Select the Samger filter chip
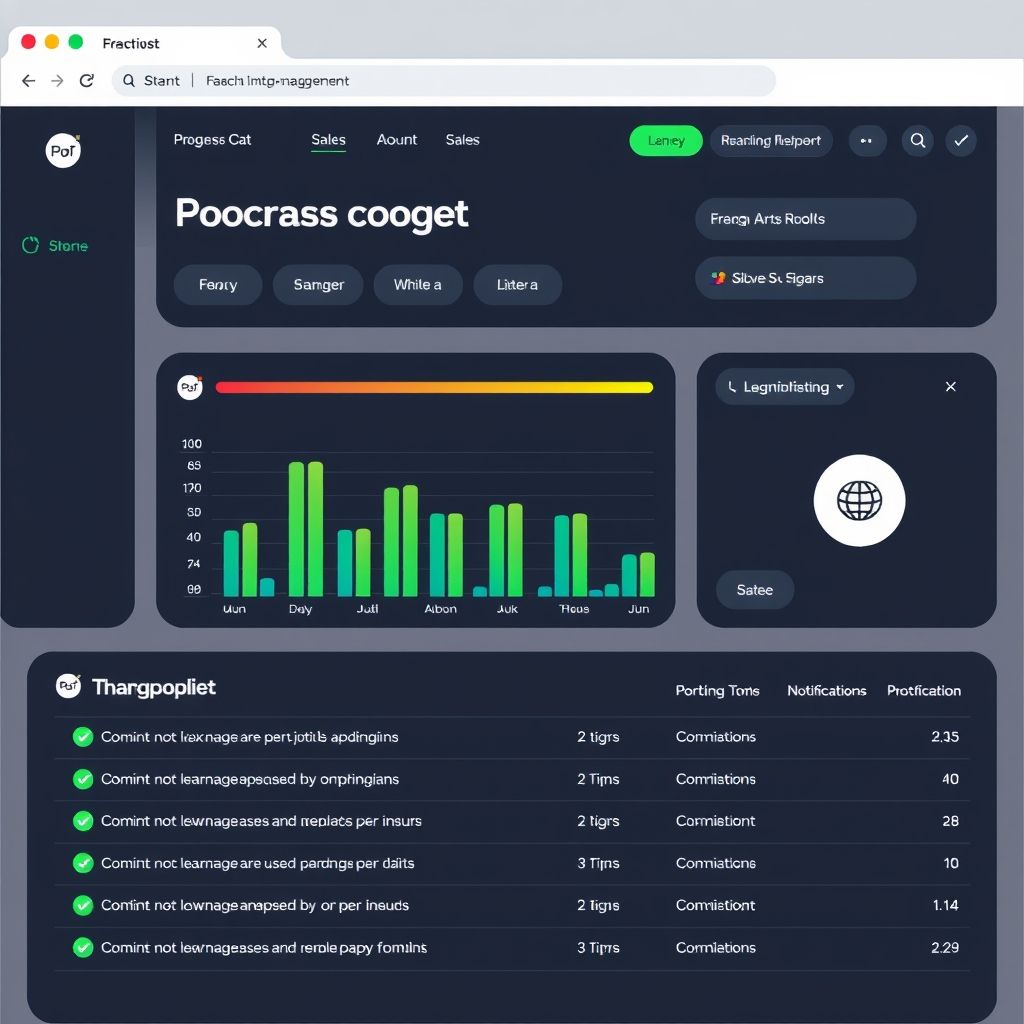The height and width of the screenshot is (1024, 1024). coord(318,285)
